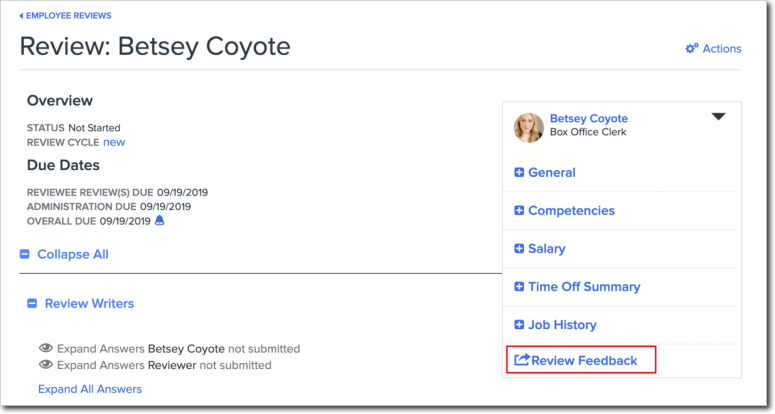
Task: Click the Review Feedback share icon
Action: 521,360
